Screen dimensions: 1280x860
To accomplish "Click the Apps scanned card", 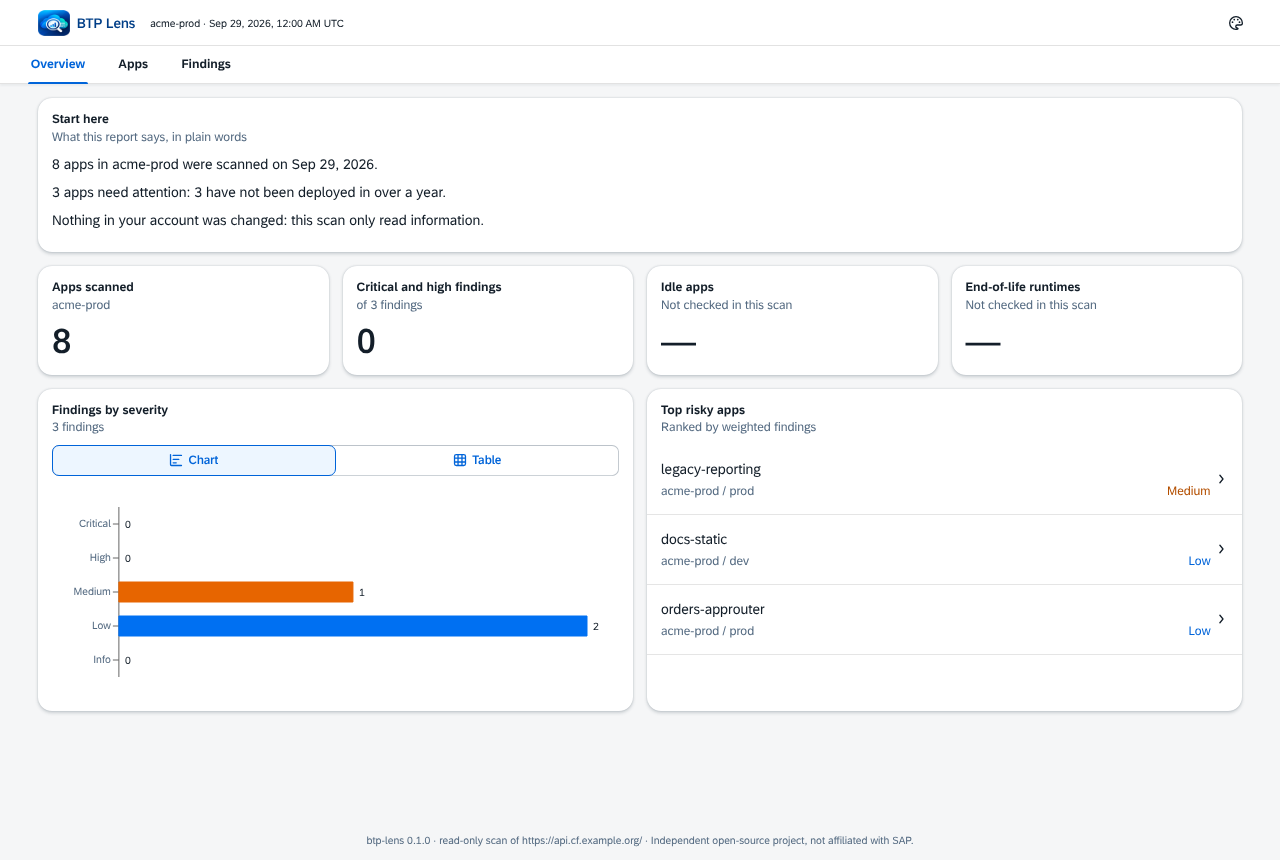I will [x=183, y=320].
